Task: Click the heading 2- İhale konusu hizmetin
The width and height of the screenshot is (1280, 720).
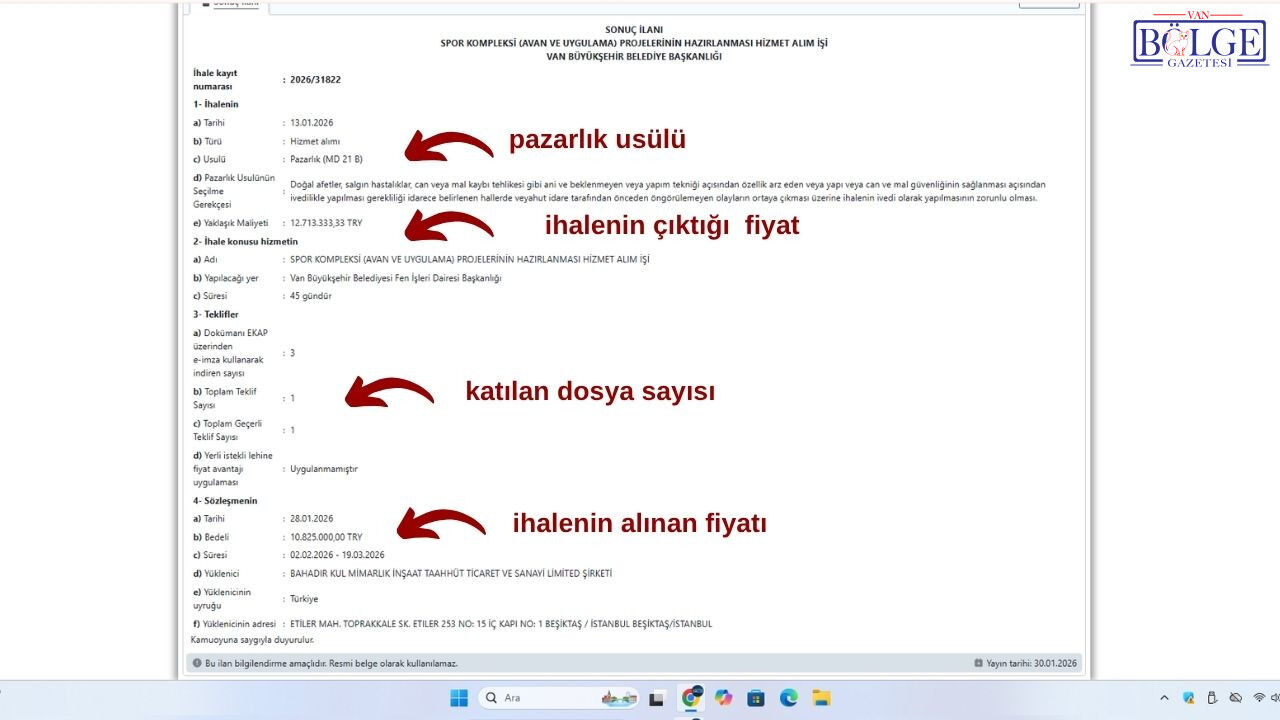Action: click(x=245, y=241)
